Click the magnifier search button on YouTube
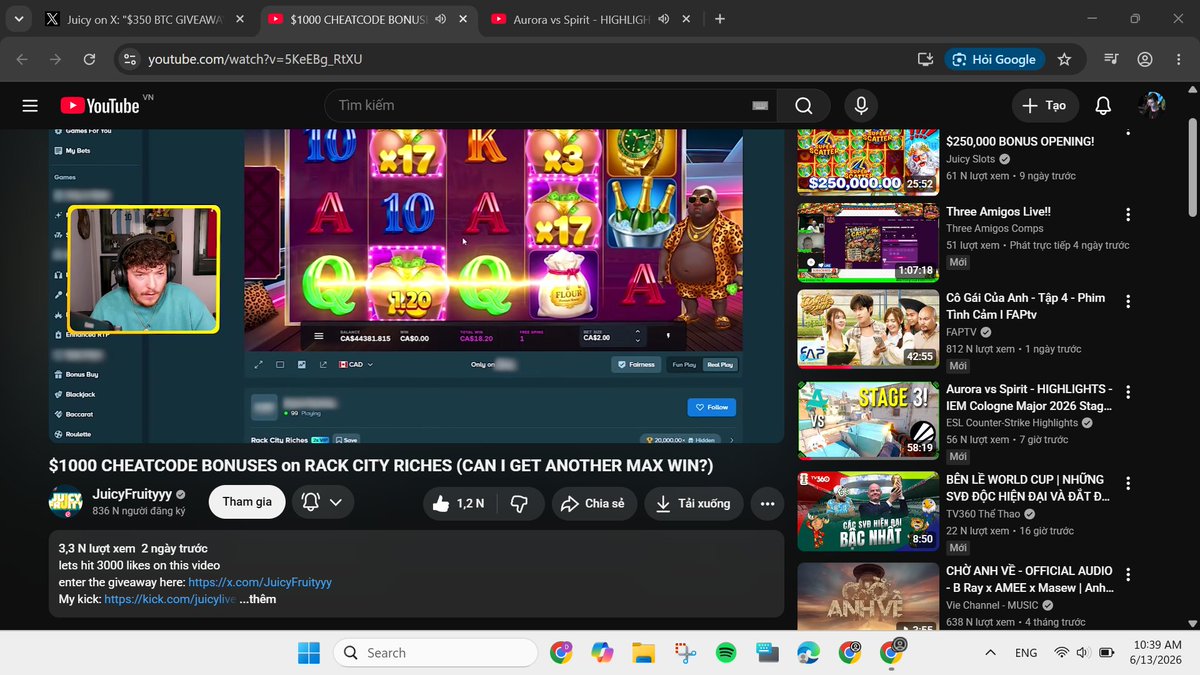This screenshot has height=675, width=1200. click(x=803, y=105)
